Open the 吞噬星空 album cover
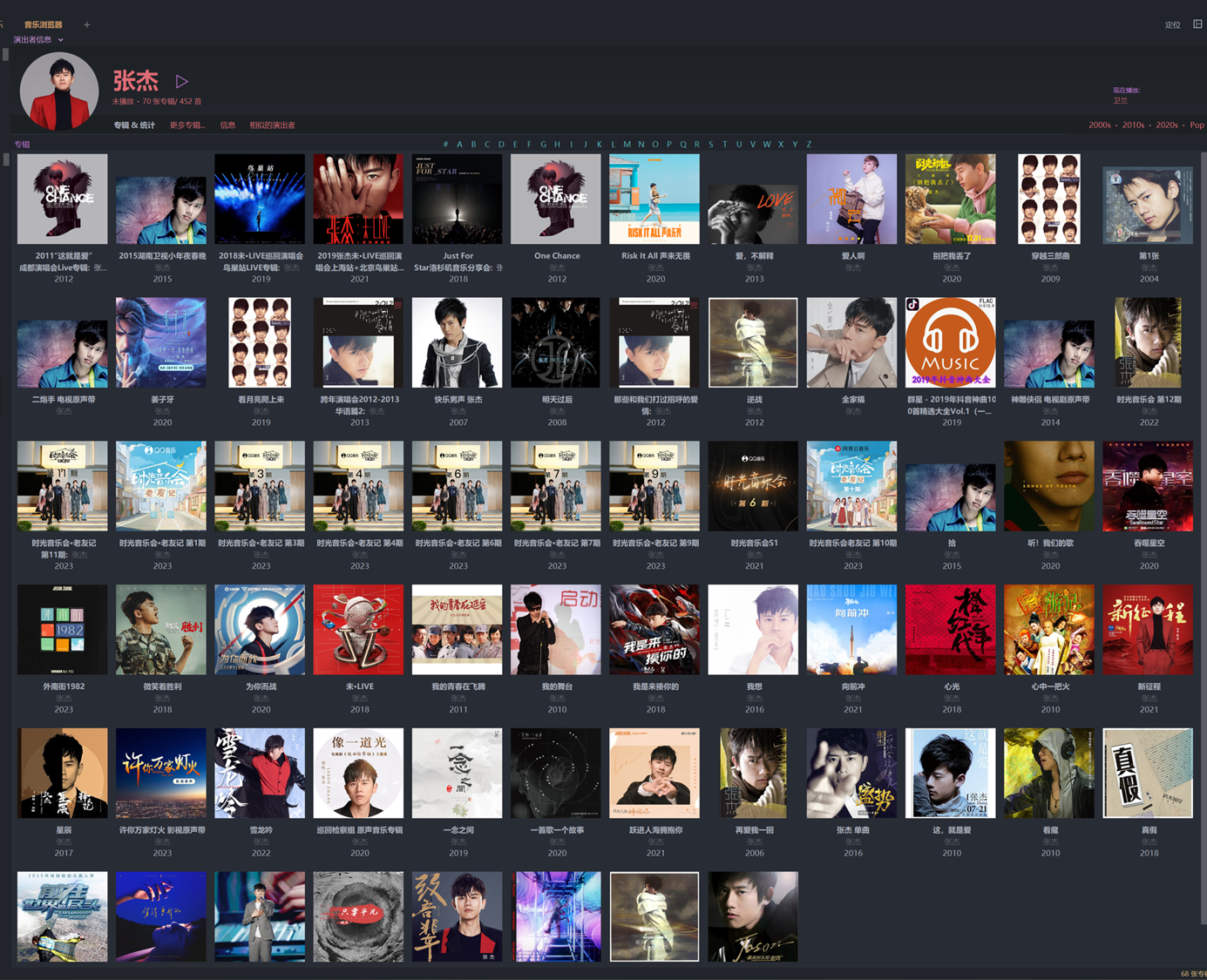The image size is (1207, 980). point(1149,486)
